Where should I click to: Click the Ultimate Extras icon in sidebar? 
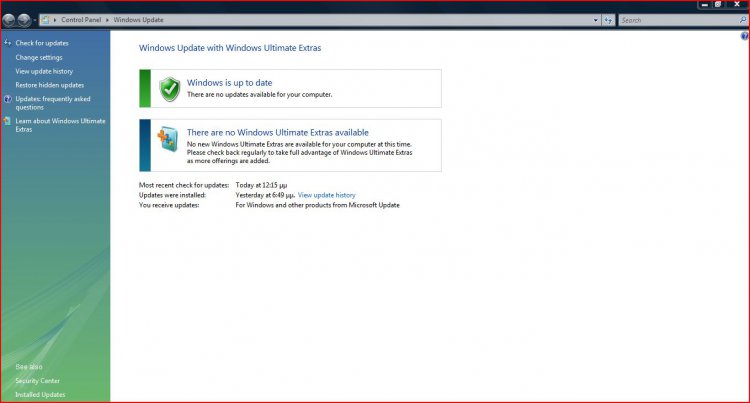7,121
